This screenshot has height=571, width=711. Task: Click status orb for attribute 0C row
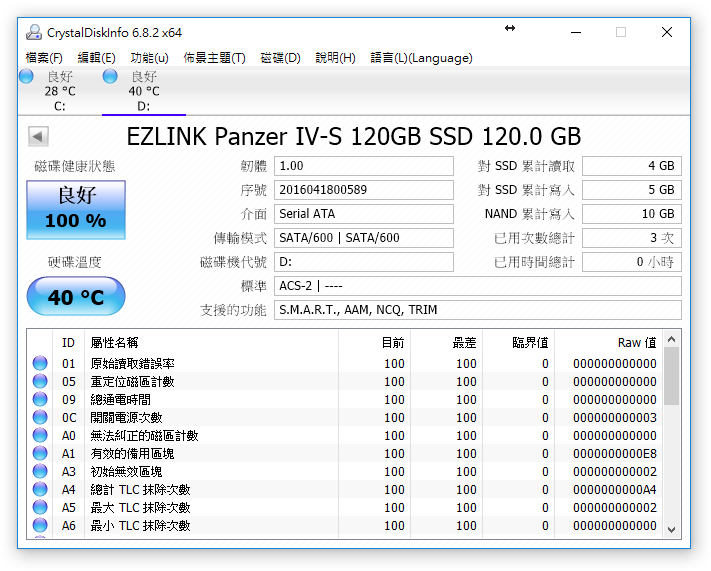[40, 417]
